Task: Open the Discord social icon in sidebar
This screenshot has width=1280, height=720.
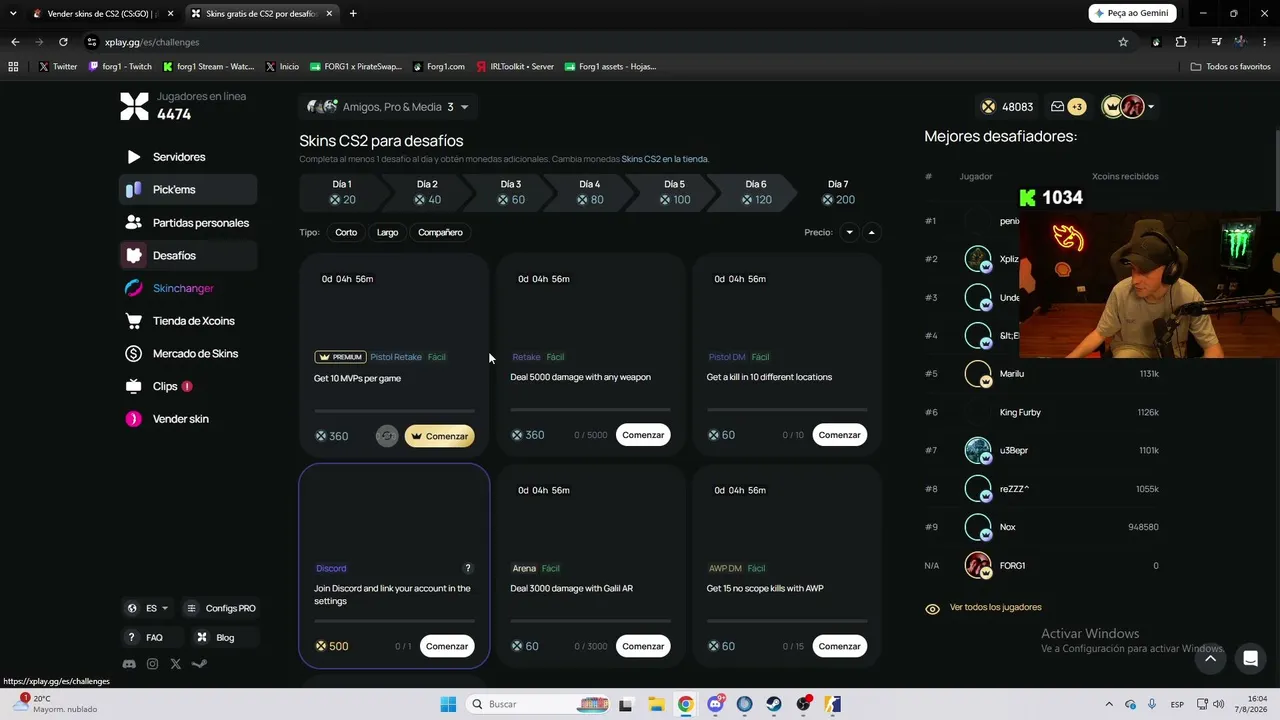Action: (129, 664)
